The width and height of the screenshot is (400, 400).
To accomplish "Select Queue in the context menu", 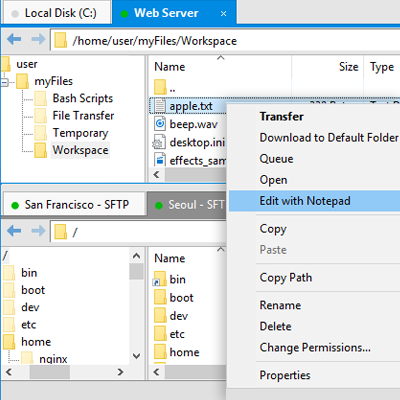I will [x=276, y=159].
